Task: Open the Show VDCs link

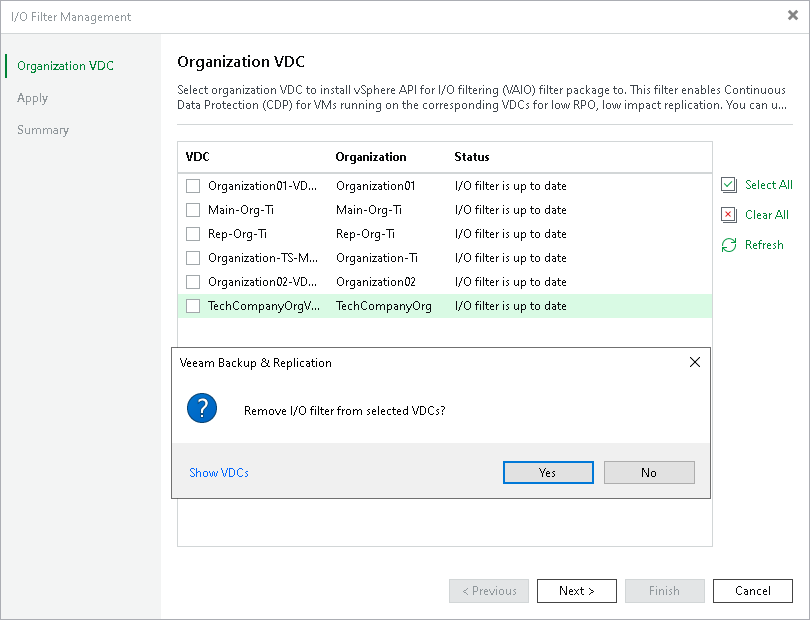Action: [x=219, y=473]
